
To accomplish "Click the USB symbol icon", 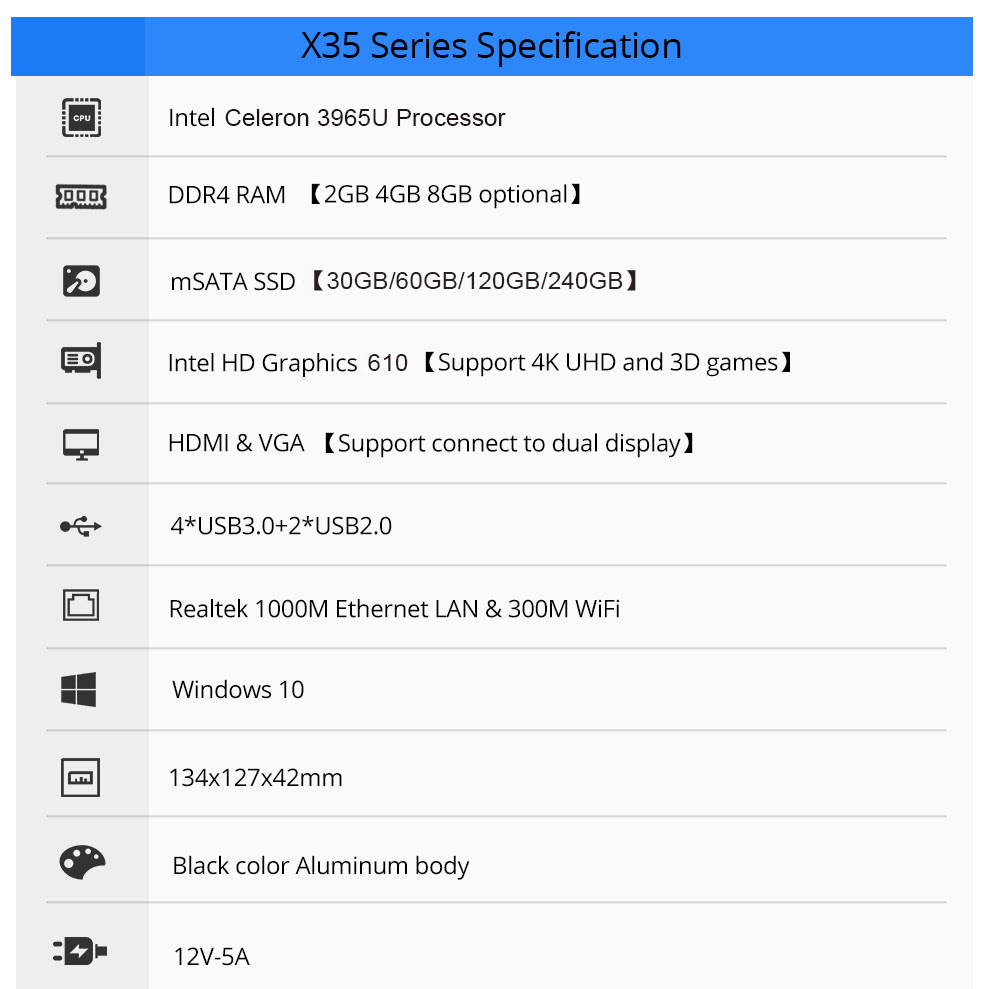I will [x=81, y=526].
